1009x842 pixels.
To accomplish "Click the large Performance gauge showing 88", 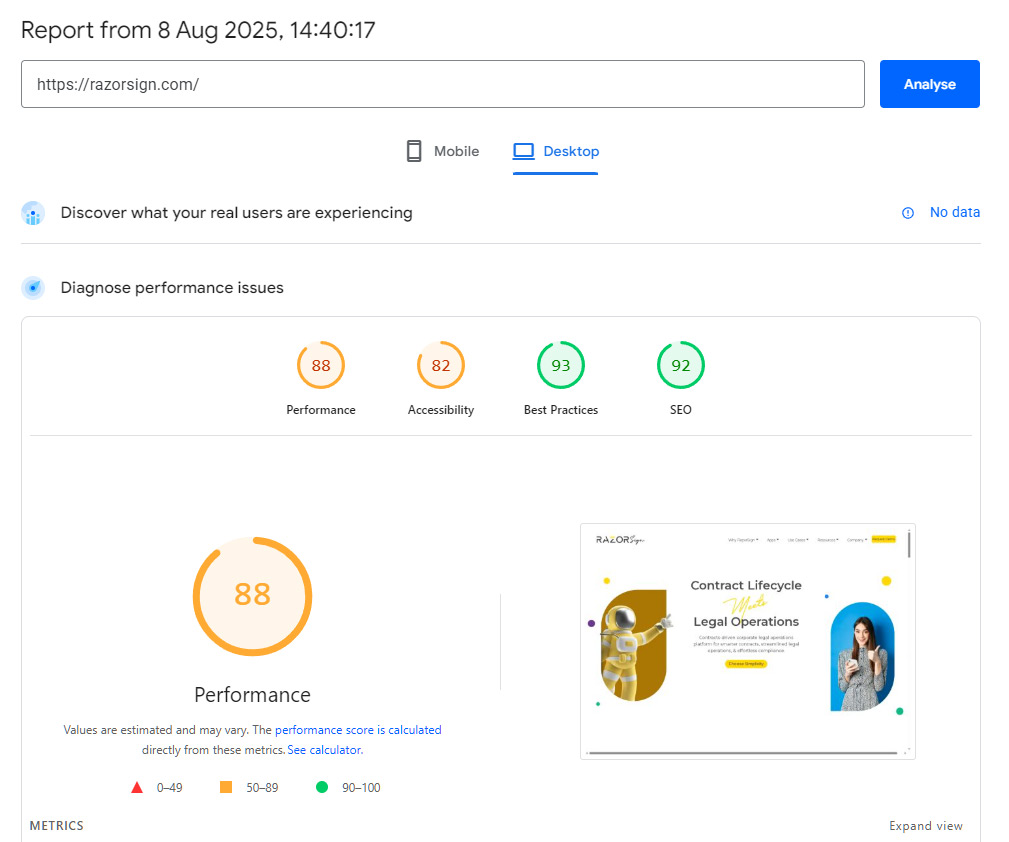I will click(252, 596).
